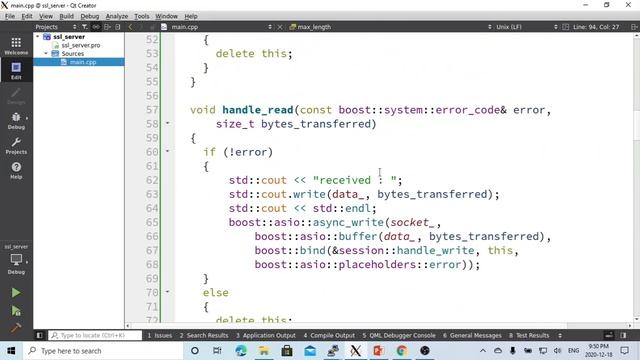Fold handle_read function at line 58
The image size is (640, 360).
pyautogui.click(x=167, y=123)
